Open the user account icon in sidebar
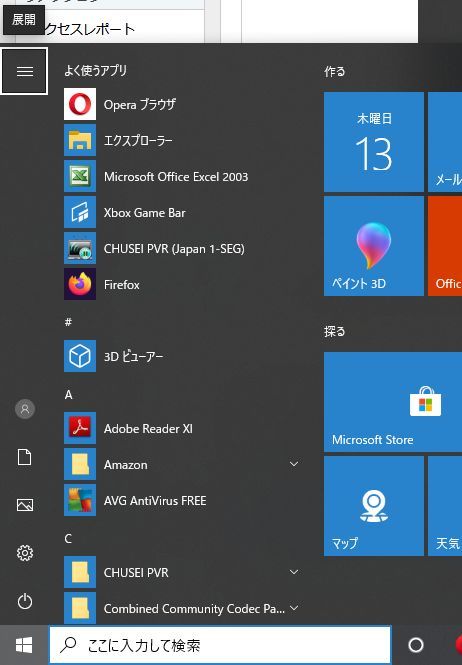Viewport: 462px width, 665px height. (x=25, y=409)
